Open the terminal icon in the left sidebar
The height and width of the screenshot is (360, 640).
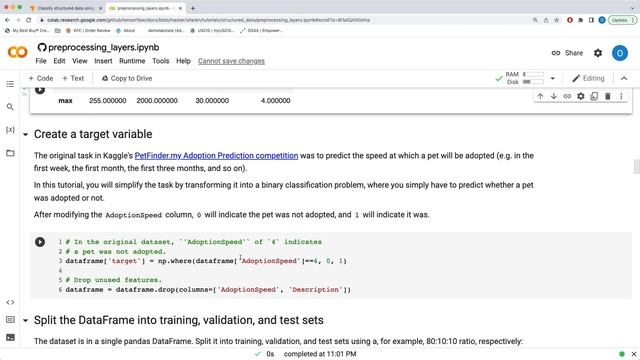pos(10,338)
